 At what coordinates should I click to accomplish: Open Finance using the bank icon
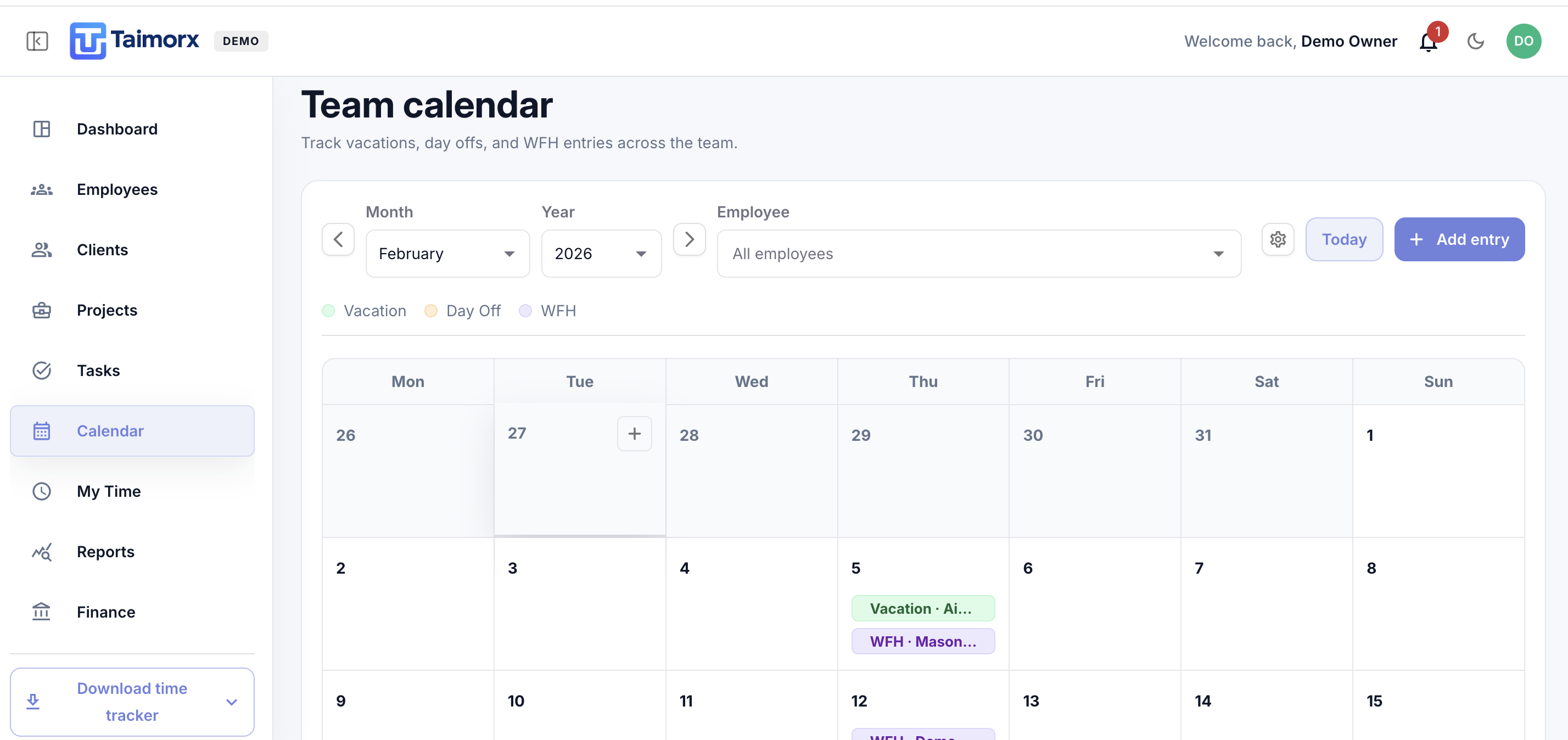pyautogui.click(x=41, y=612)
